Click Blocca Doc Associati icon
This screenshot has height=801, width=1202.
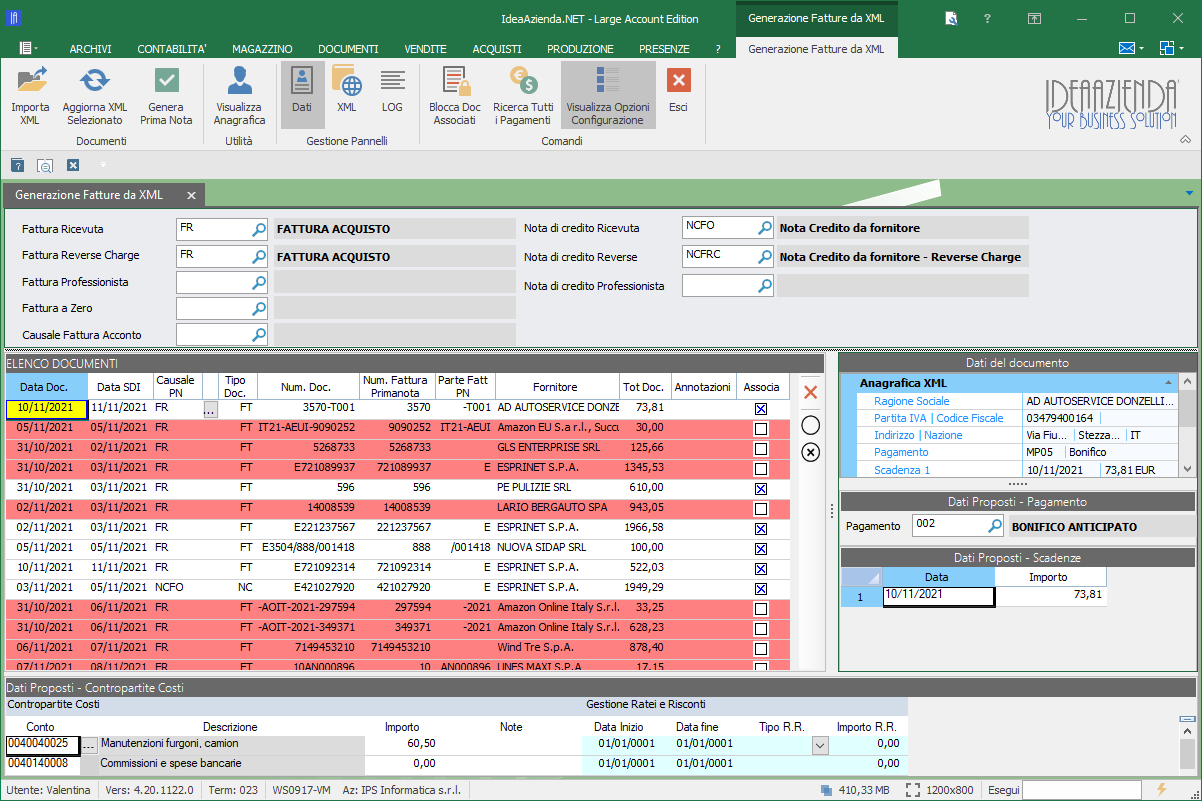(455, 80)
